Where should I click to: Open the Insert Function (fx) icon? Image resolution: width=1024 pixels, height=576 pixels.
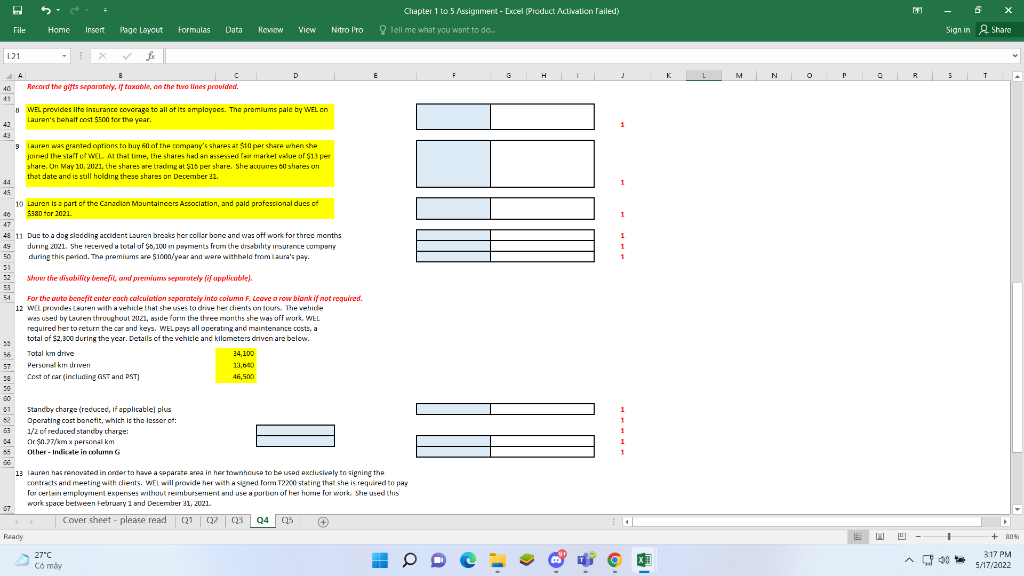(151, 56)
